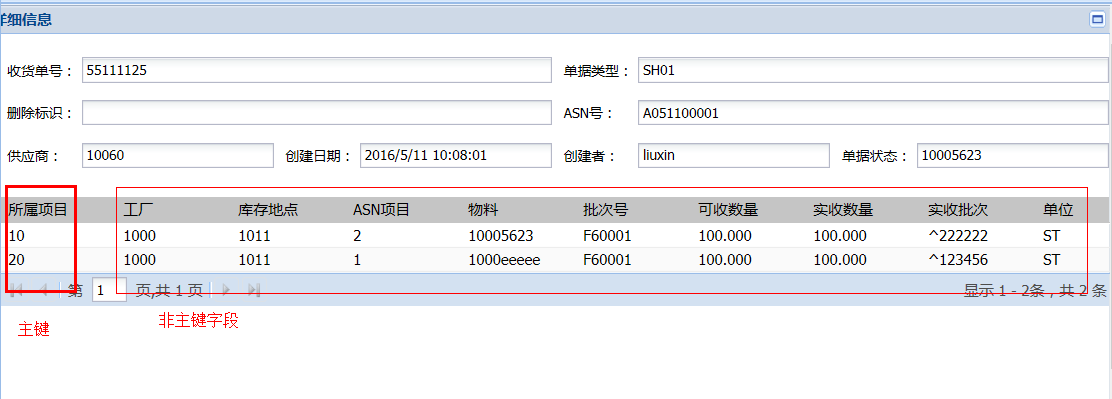Sort by the 单位 column header
This screenshot has width=1112, height=399.
coord(1057,210)
